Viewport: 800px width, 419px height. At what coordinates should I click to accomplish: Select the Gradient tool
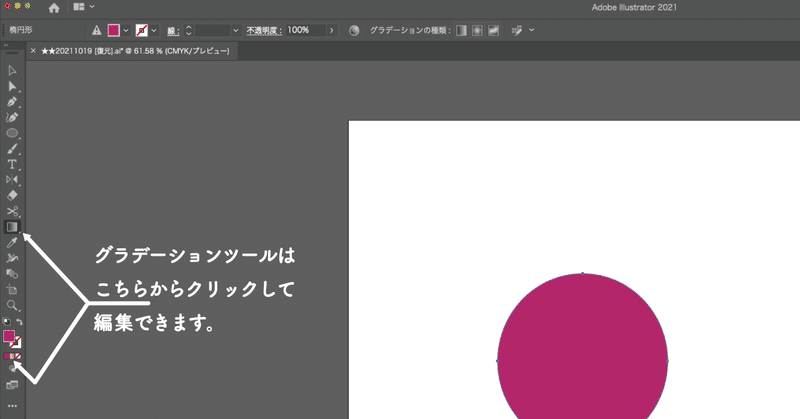pos(12,227)
